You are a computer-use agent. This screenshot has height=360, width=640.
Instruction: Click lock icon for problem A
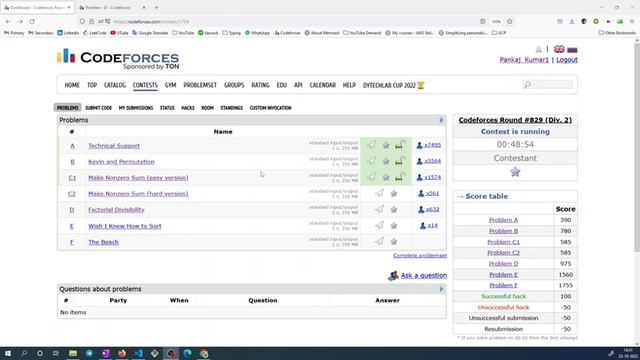pos(400,145)
